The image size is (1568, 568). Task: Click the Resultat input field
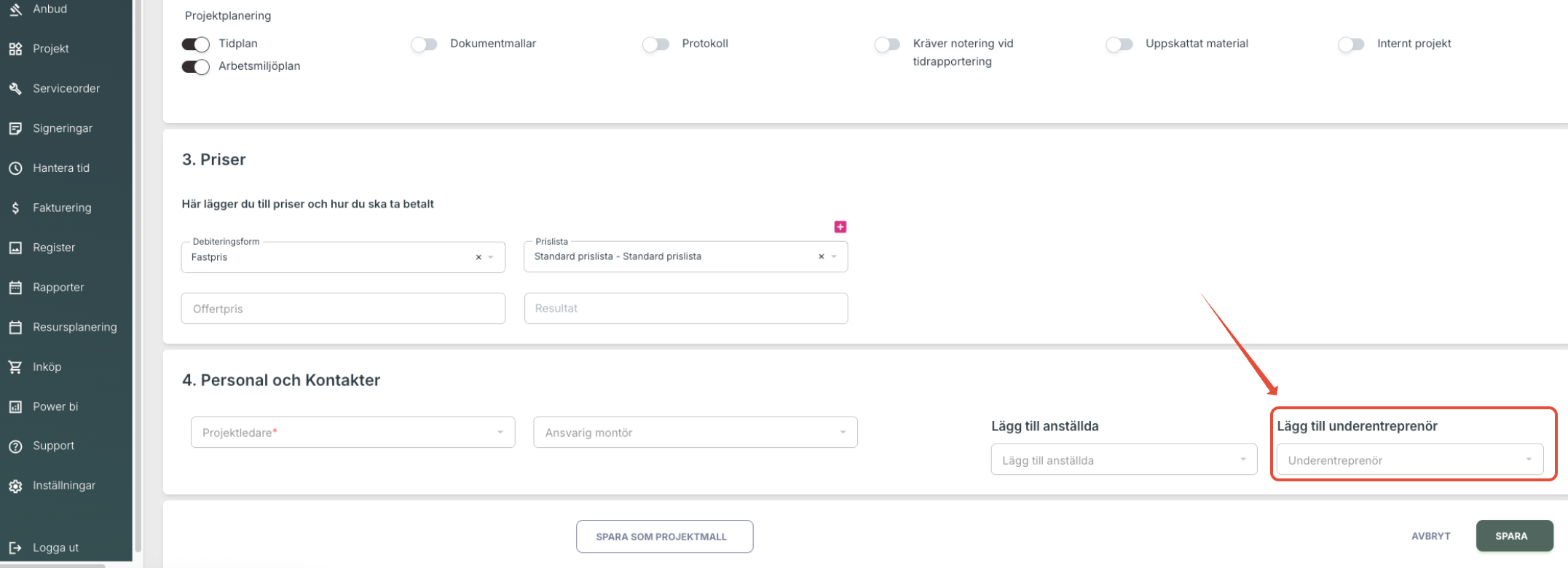pyautogui.click(x=685, y=308)
